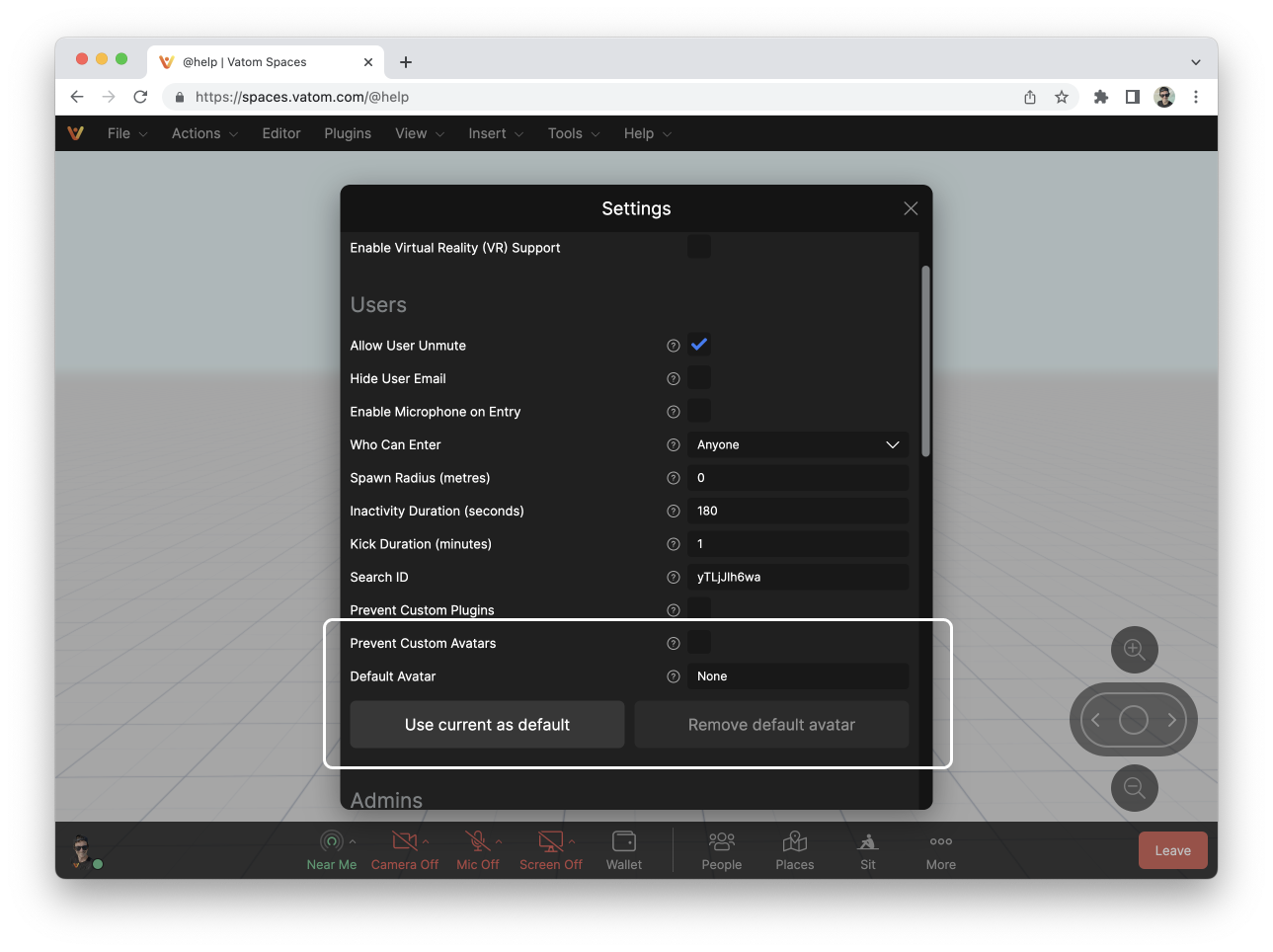The width and height of the screenshot is (1273, 952).
Task: Rotate view left with the left arrow
Action: [1095, 720]
